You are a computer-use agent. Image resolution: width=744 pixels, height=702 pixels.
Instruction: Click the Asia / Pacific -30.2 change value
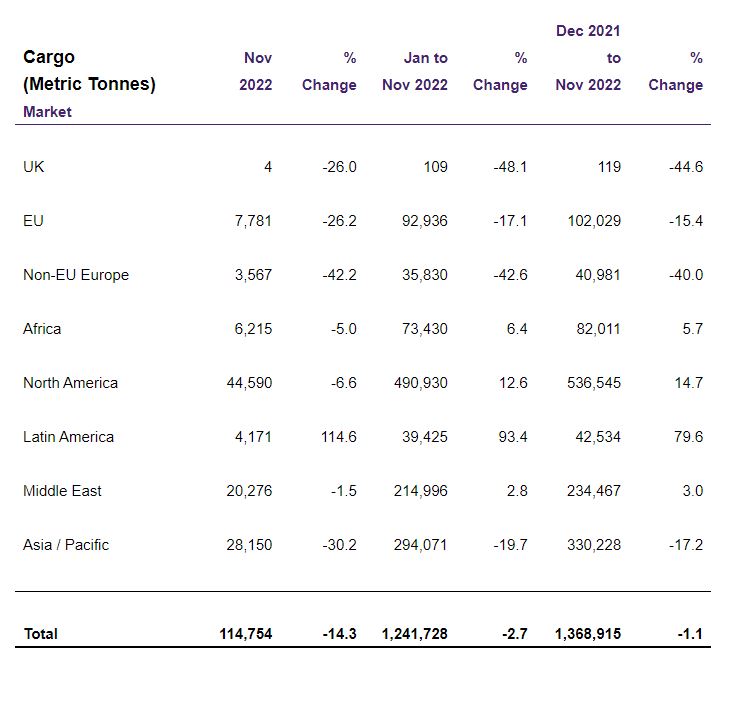tap(339, 545)
